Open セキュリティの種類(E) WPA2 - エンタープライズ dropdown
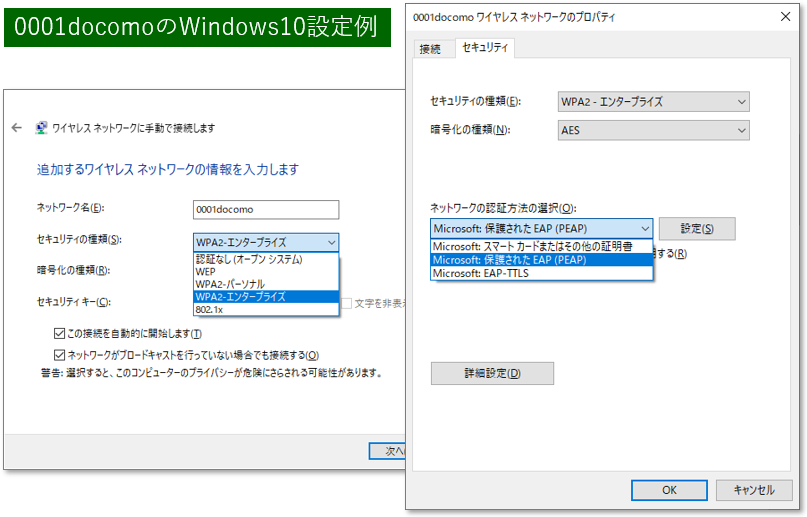 (654, 102)
